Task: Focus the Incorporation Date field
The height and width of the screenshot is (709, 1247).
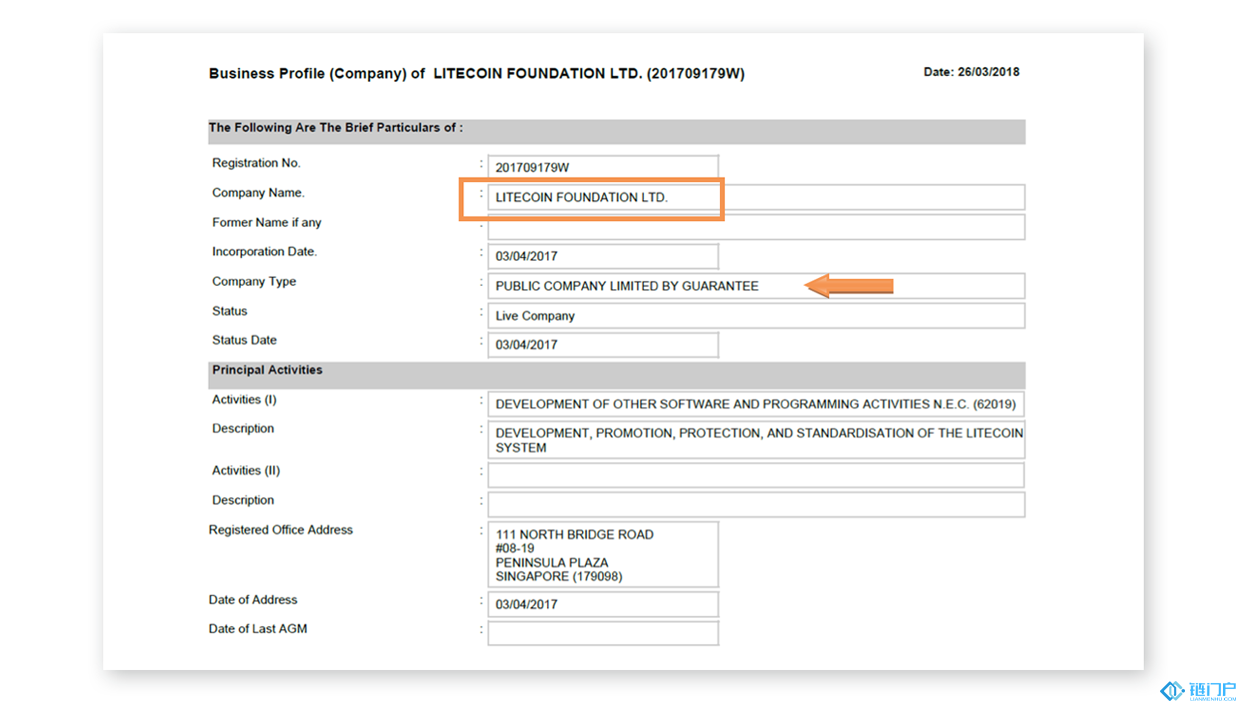Action: click(x=602, y=256)
